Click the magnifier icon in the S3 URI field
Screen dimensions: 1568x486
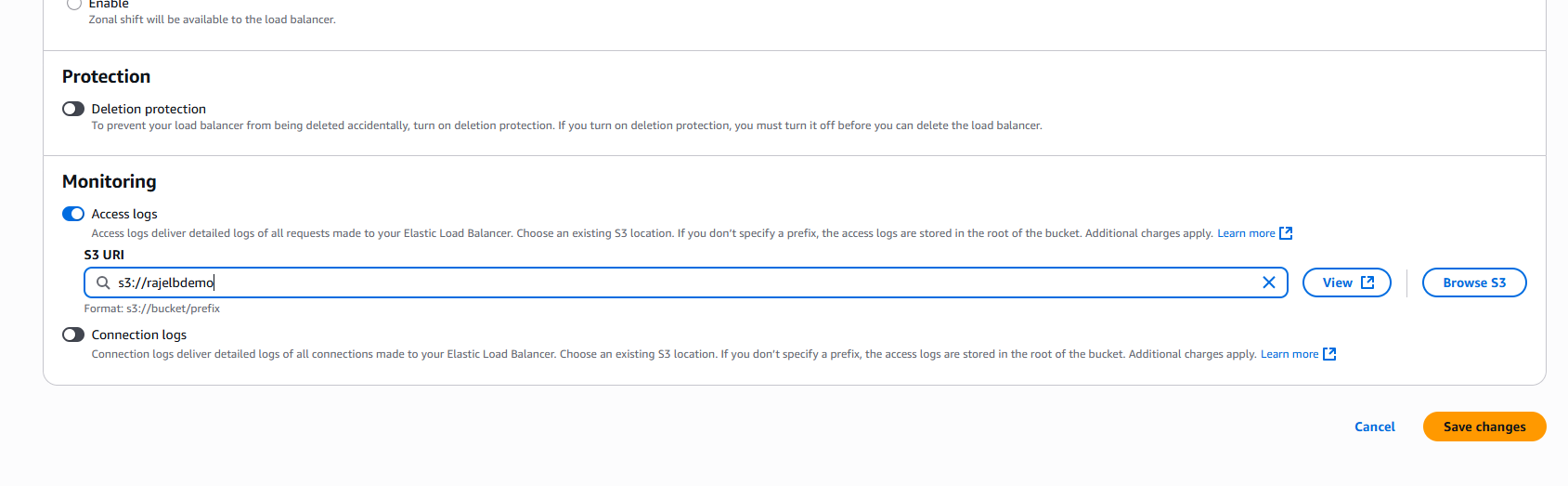(x=103, y=282)
